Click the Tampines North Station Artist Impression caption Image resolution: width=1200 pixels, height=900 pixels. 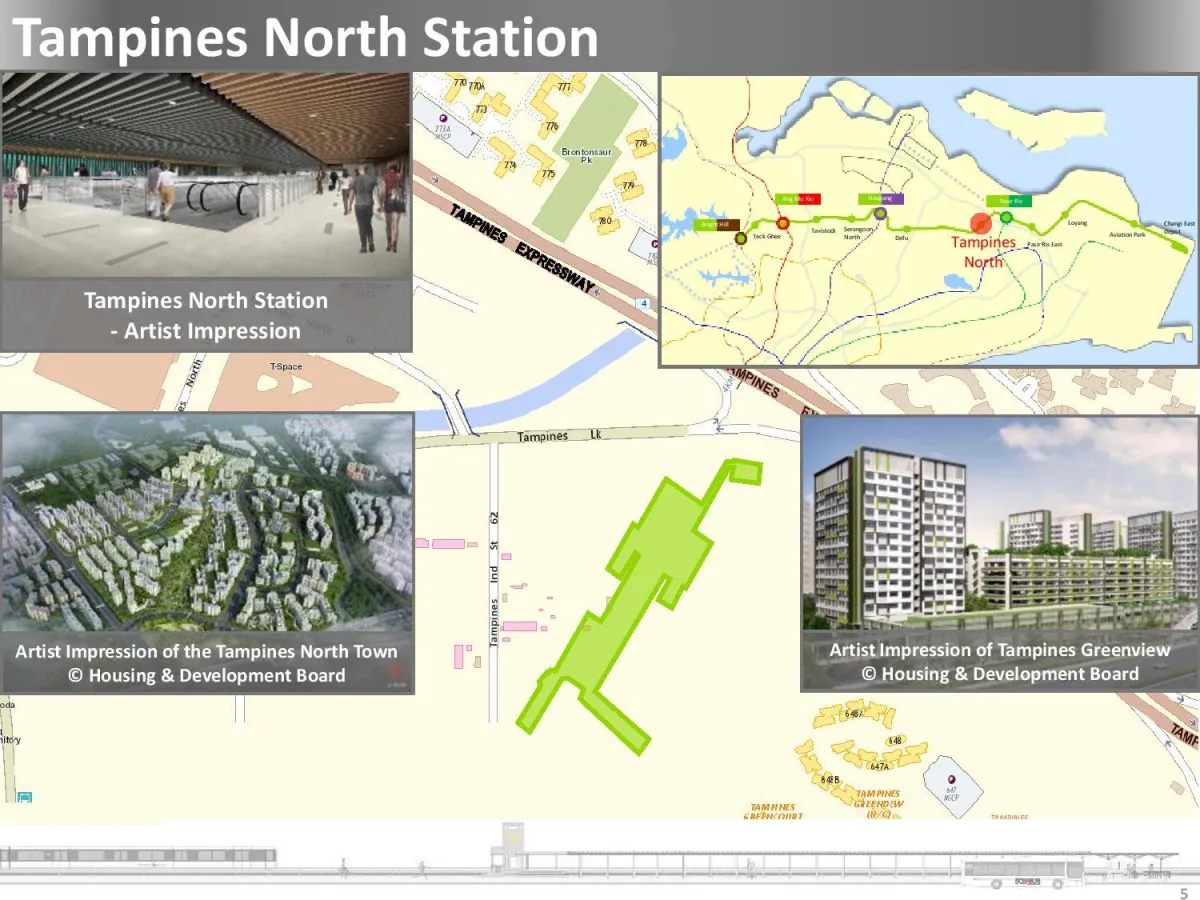[x=206, y=315]
